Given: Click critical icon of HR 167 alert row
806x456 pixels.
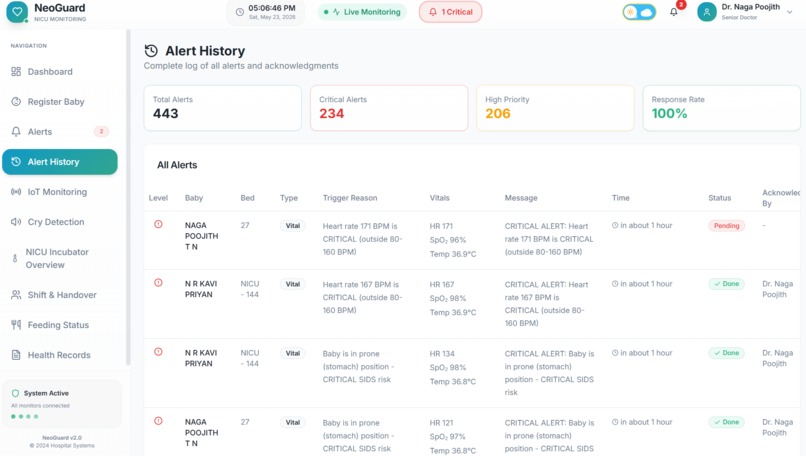Looking at the screenshot, I should click(158, 283).
